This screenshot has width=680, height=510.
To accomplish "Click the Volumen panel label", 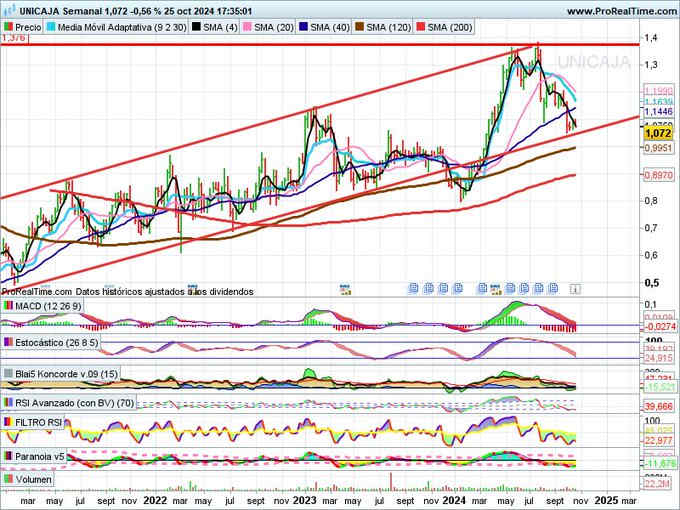I will (x=33, y=479).
